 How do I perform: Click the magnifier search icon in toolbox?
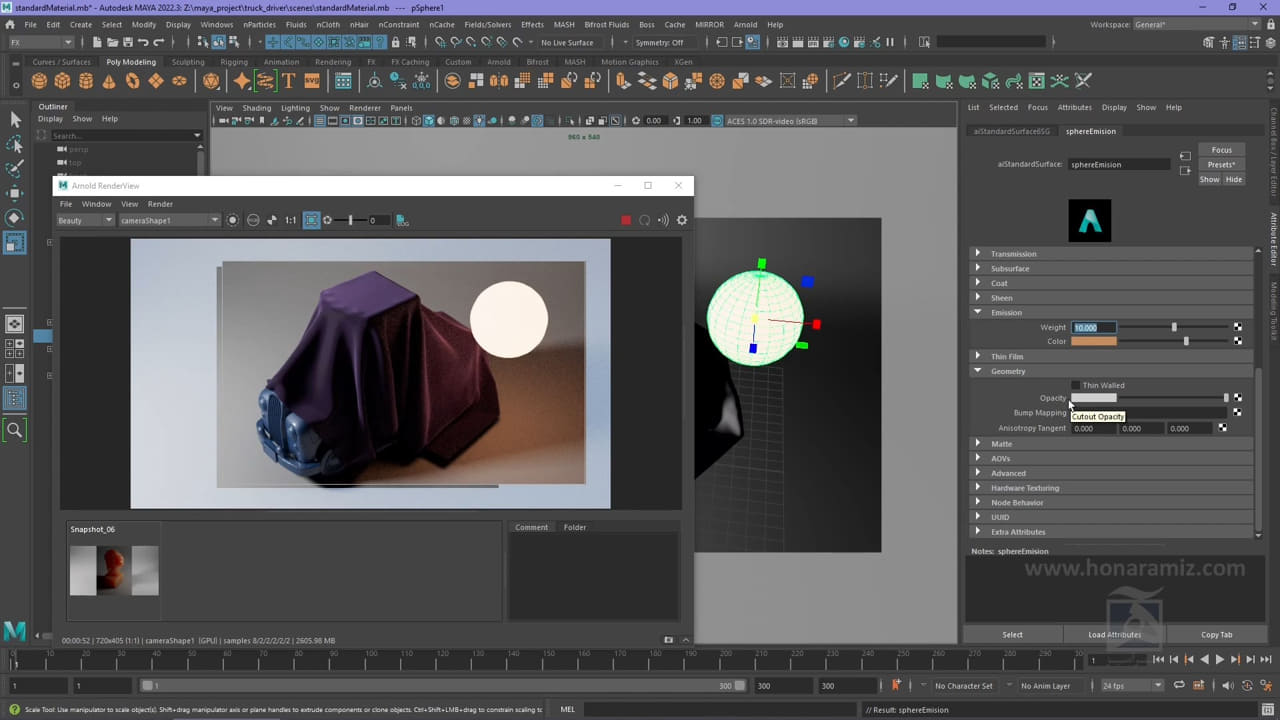(x=15, y=430)
